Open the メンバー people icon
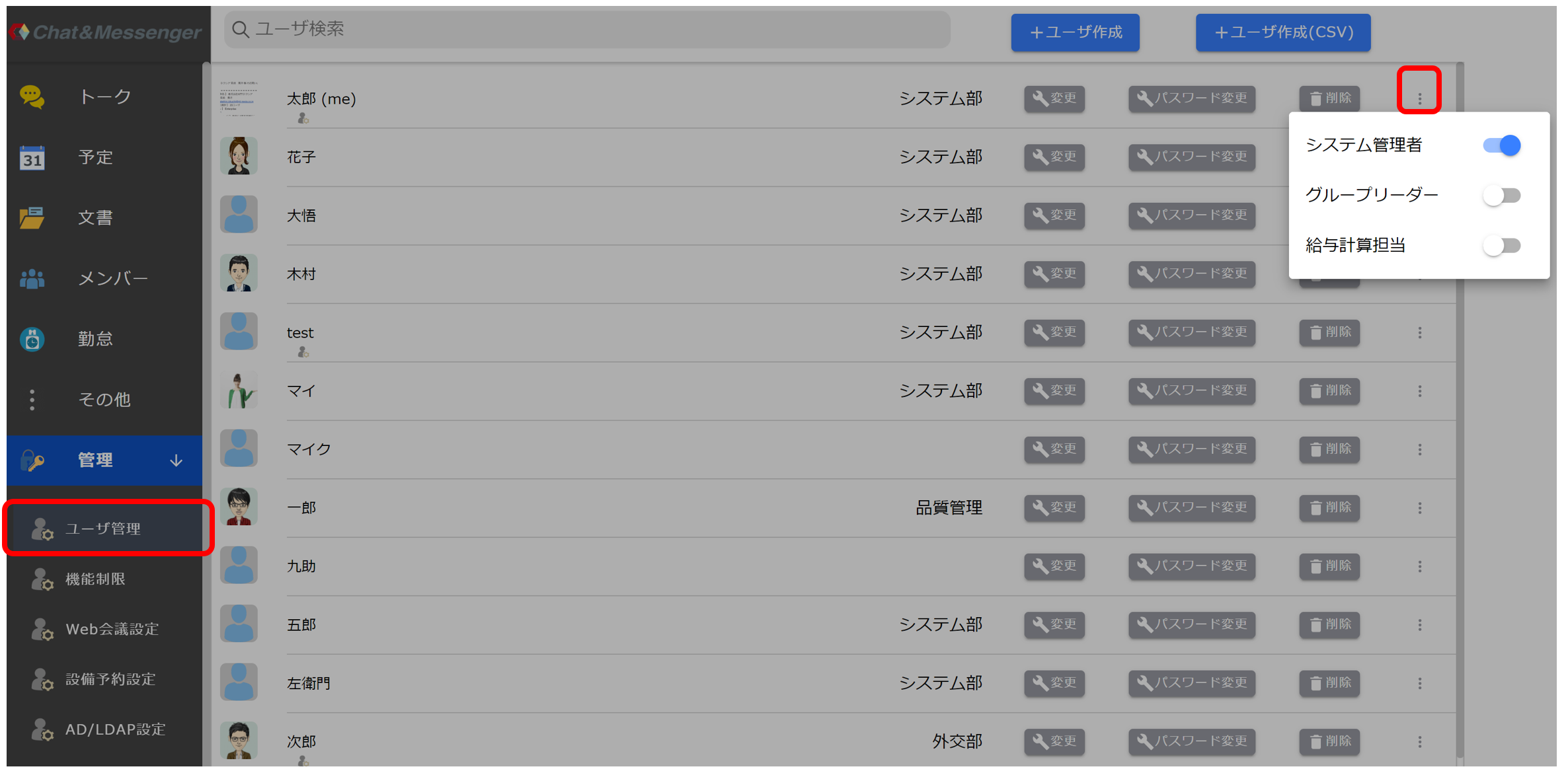Image resolution: width=1568 pixels, height=777 pixels. [32, 279]
